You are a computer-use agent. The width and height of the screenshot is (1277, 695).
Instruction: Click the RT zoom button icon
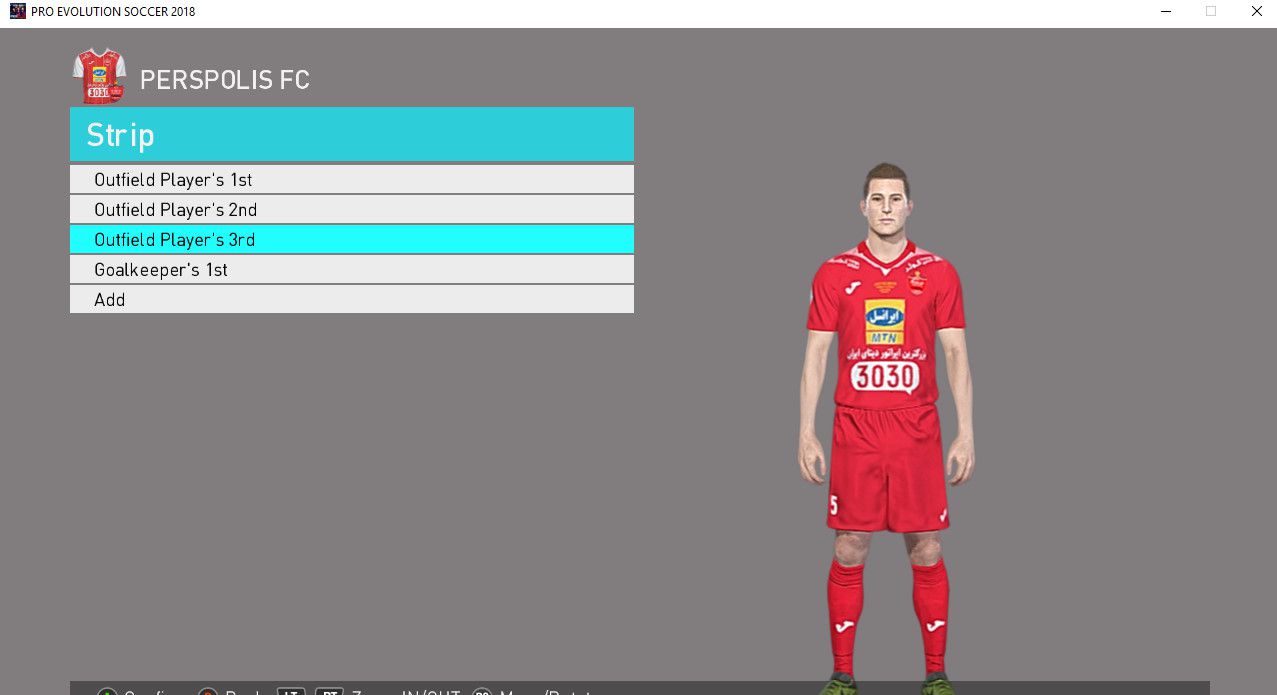pos(329,691)
